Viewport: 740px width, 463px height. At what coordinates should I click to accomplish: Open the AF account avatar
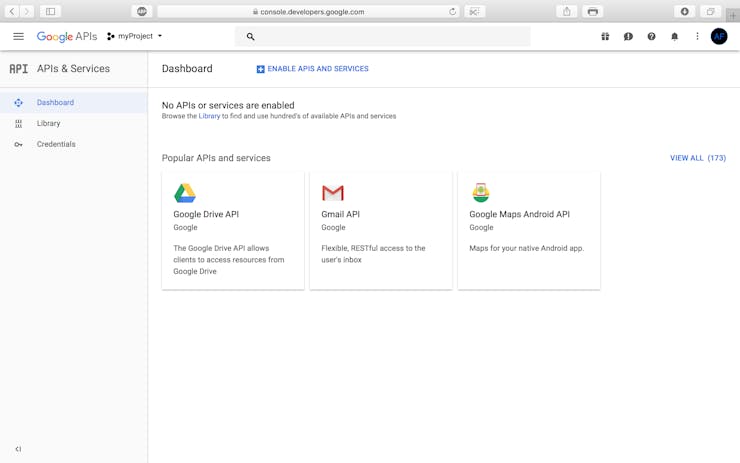click(x=719, y=36)
